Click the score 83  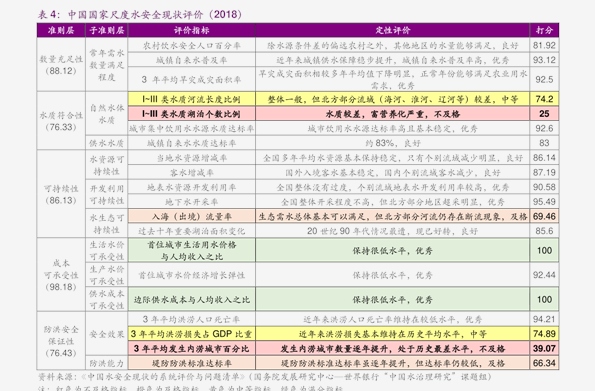click(x=544, y=143)
